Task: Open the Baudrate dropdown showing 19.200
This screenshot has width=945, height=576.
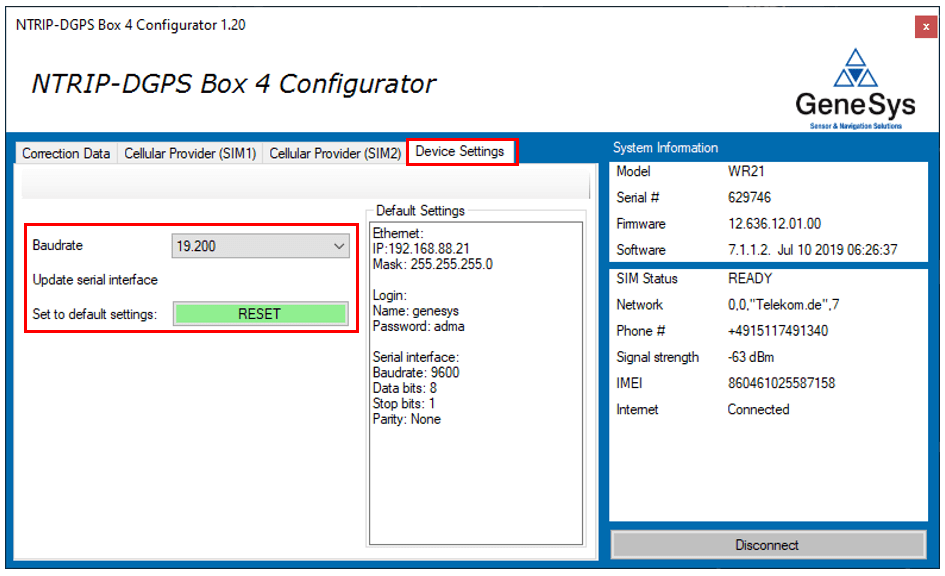Action: tap(260, 246)
